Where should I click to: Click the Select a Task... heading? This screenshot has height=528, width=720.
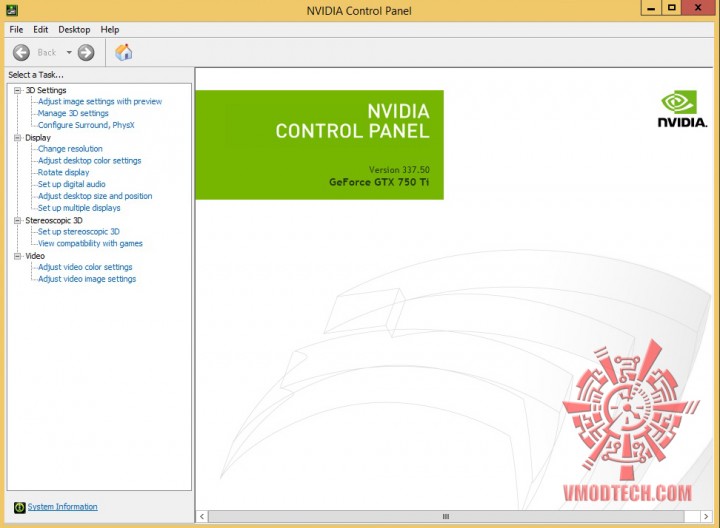point(36,75)
